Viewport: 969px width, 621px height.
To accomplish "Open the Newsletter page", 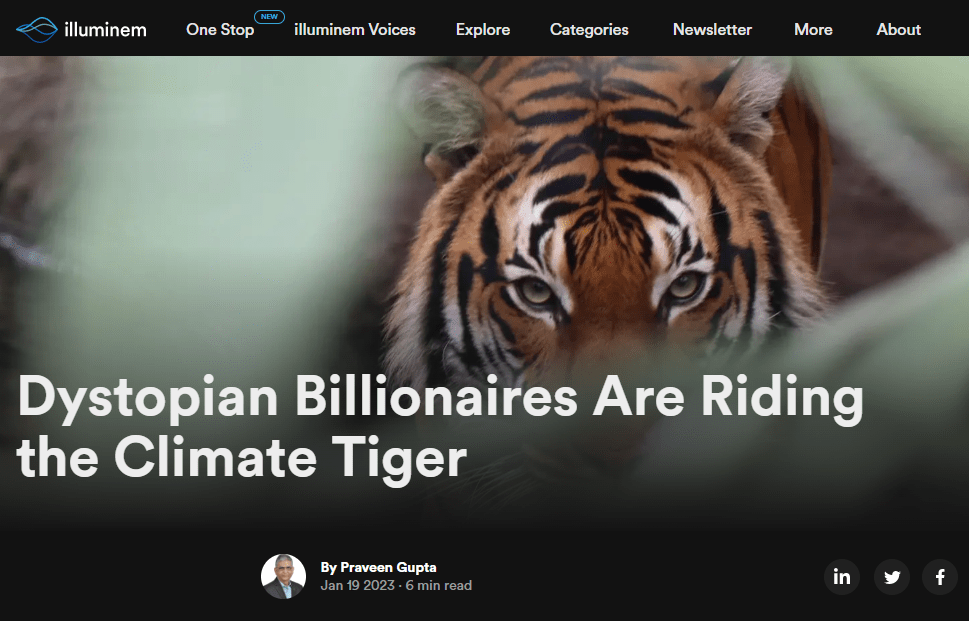I will (712, 30).
